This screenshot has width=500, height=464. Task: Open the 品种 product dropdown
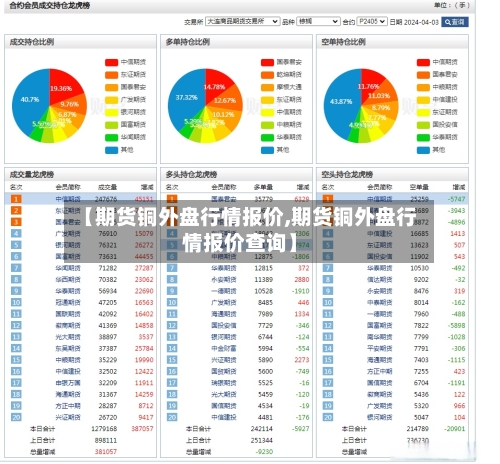click(x=318, y=21)
